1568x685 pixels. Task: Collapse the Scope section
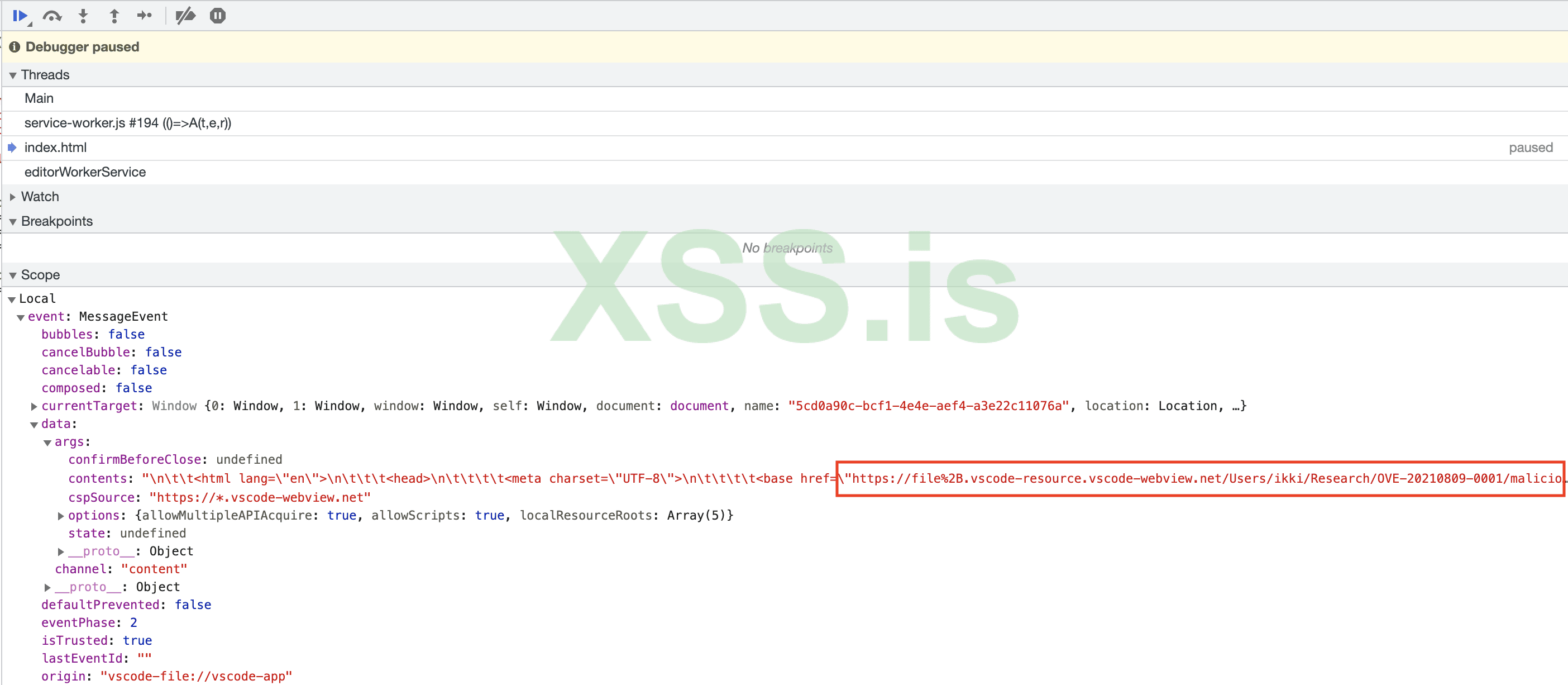pyautogui.click(x=13, y=275)
